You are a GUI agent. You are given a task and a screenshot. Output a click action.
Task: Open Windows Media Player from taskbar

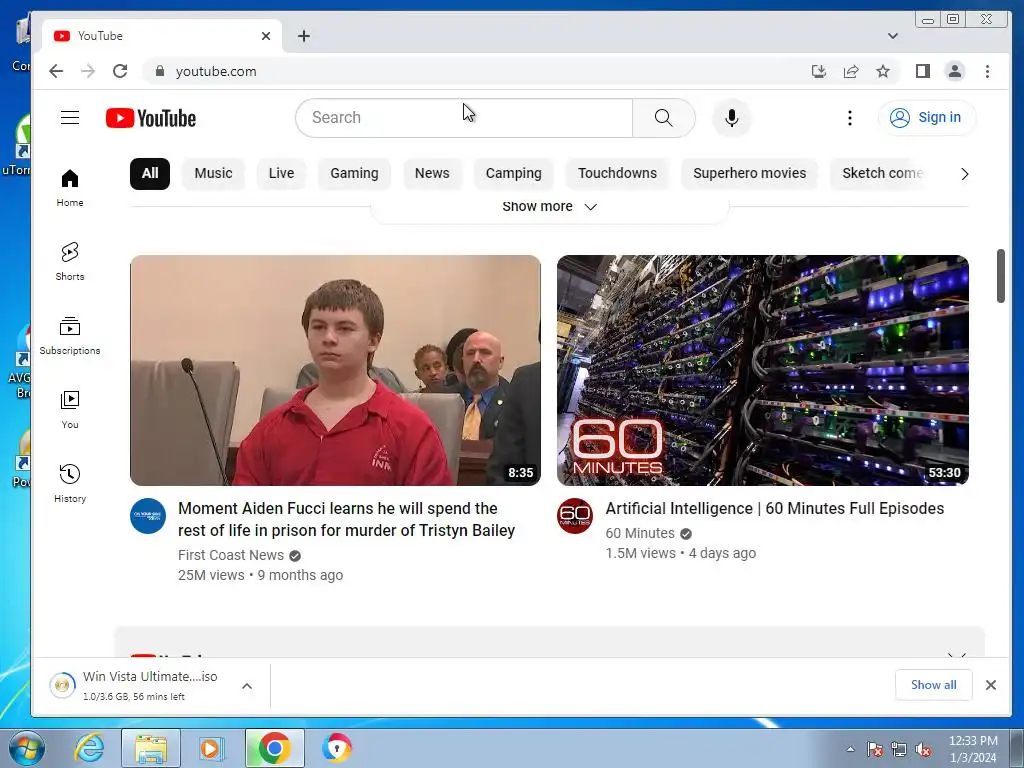tap(212, 748)
